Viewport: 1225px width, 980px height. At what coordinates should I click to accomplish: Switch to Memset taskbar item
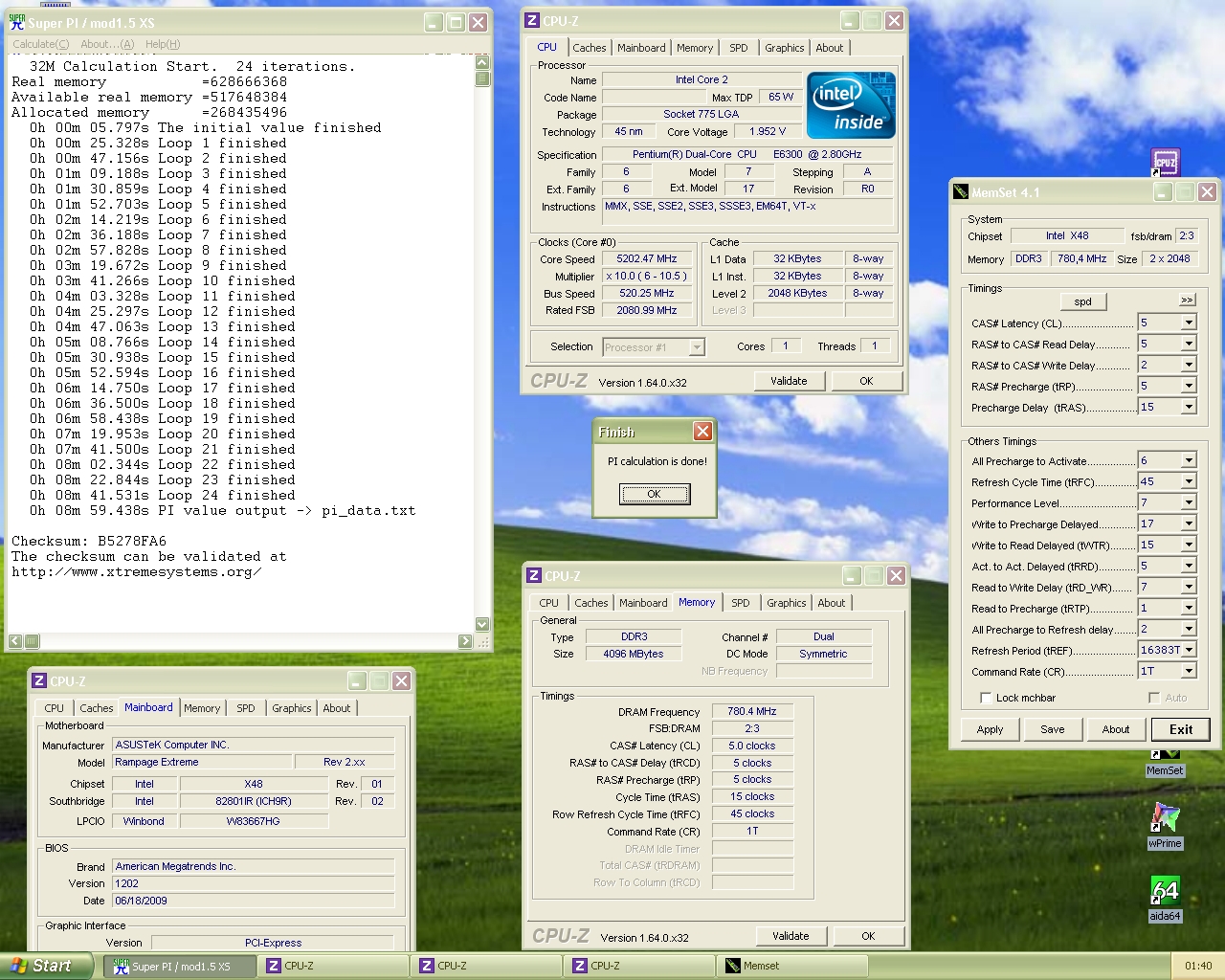tap(792, 967)
